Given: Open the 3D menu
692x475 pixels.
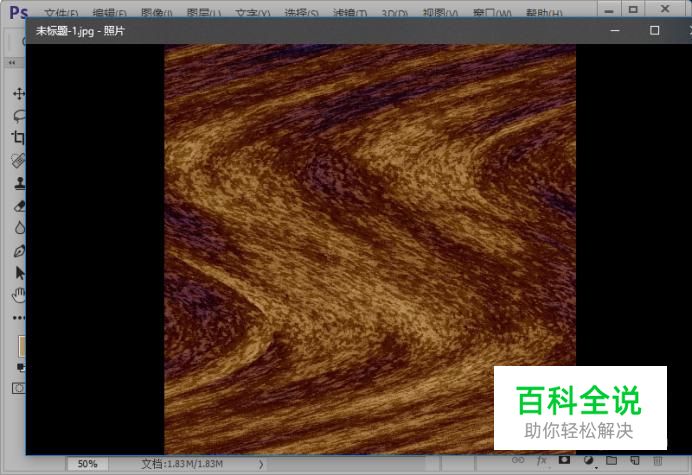Looking at the screenshot, I should pos(394,13).
